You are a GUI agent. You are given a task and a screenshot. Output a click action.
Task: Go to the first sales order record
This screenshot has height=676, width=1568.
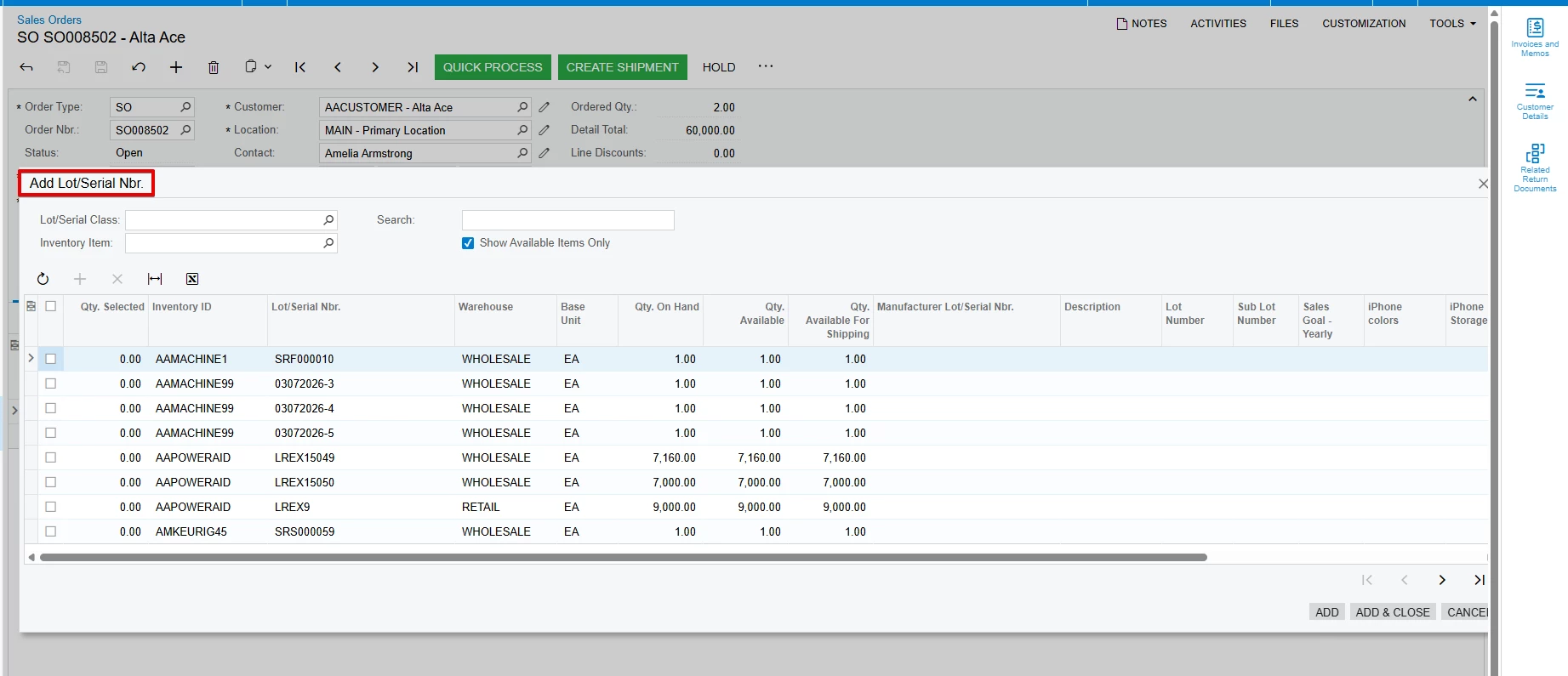(300, 67)
